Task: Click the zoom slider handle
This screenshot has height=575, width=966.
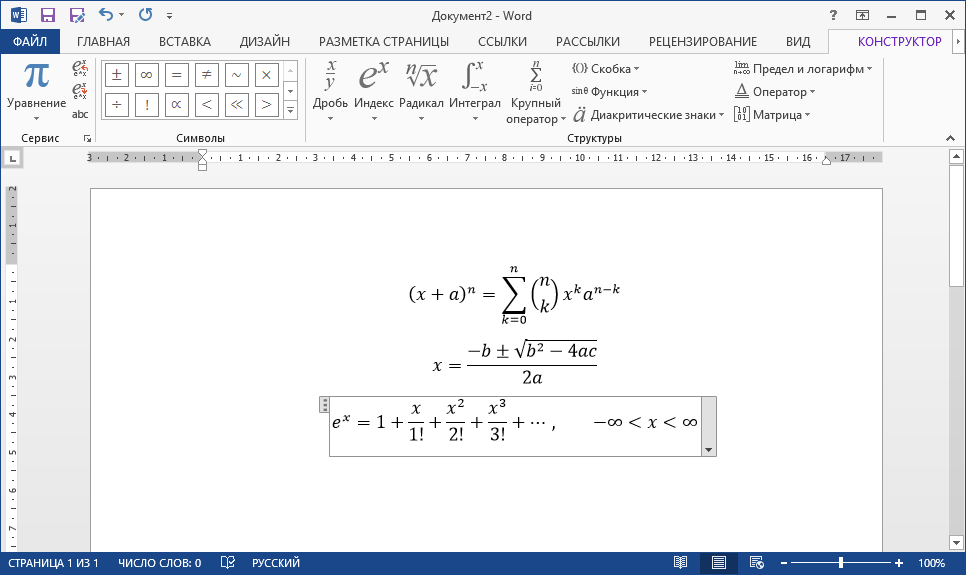Action: 841,563
